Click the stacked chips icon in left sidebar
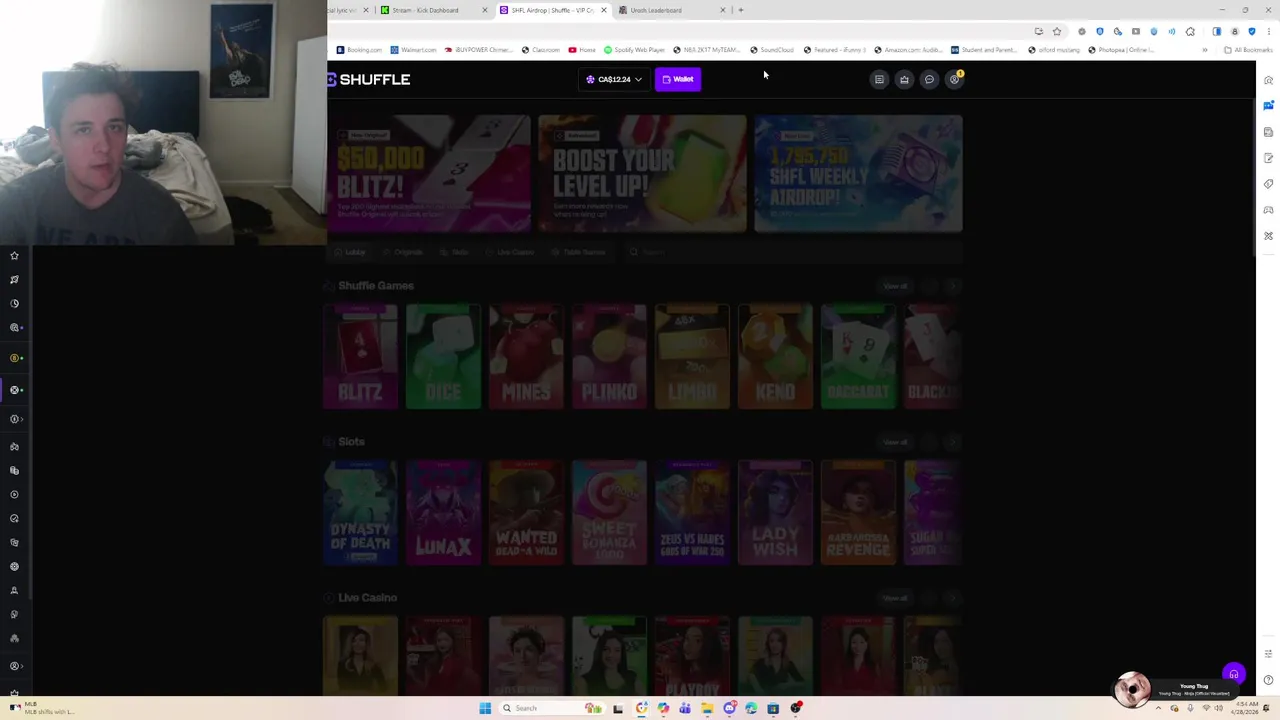The image size is (1280, 720). pos(14,471)
